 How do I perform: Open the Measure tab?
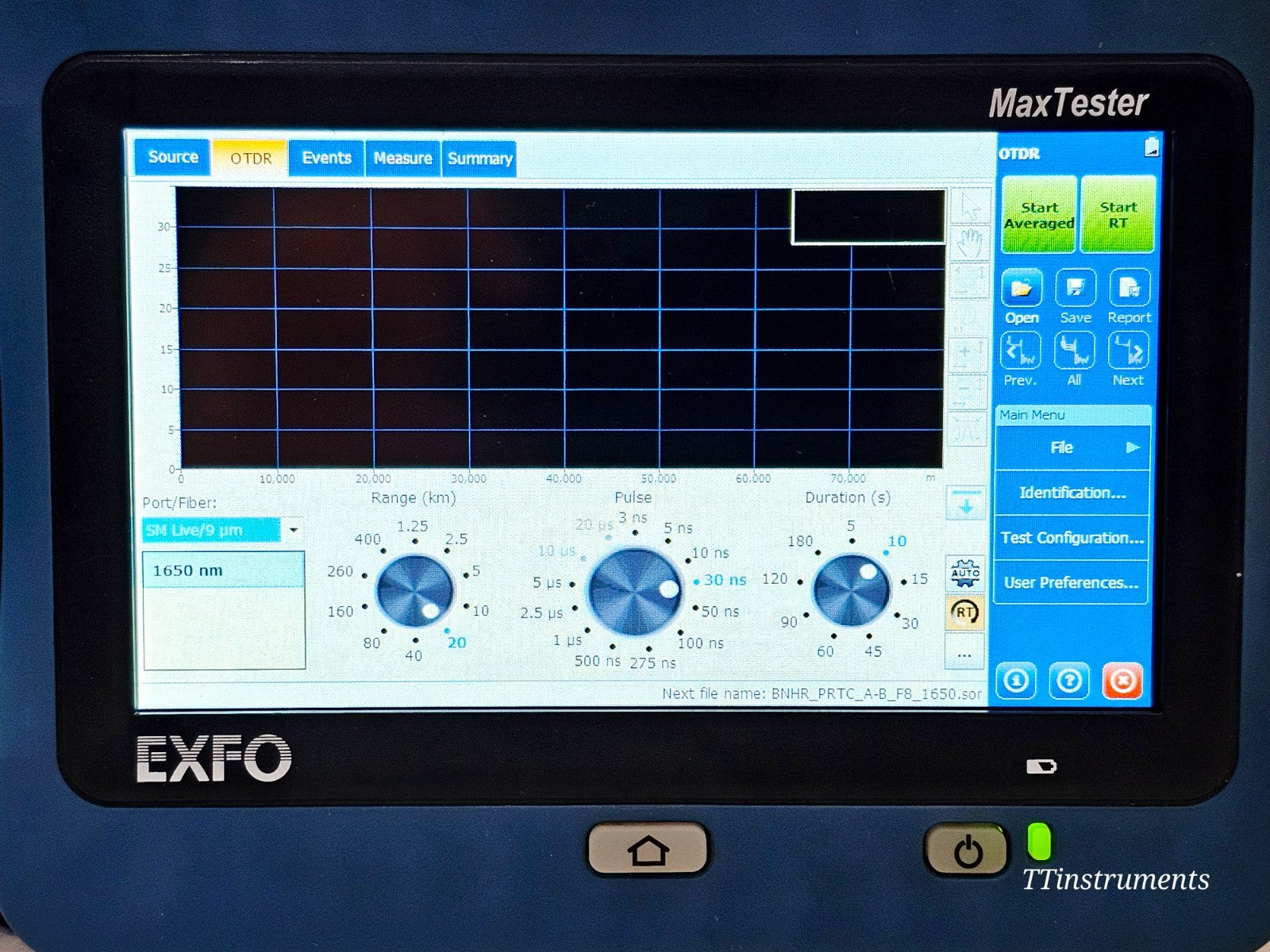pos(402,159)
